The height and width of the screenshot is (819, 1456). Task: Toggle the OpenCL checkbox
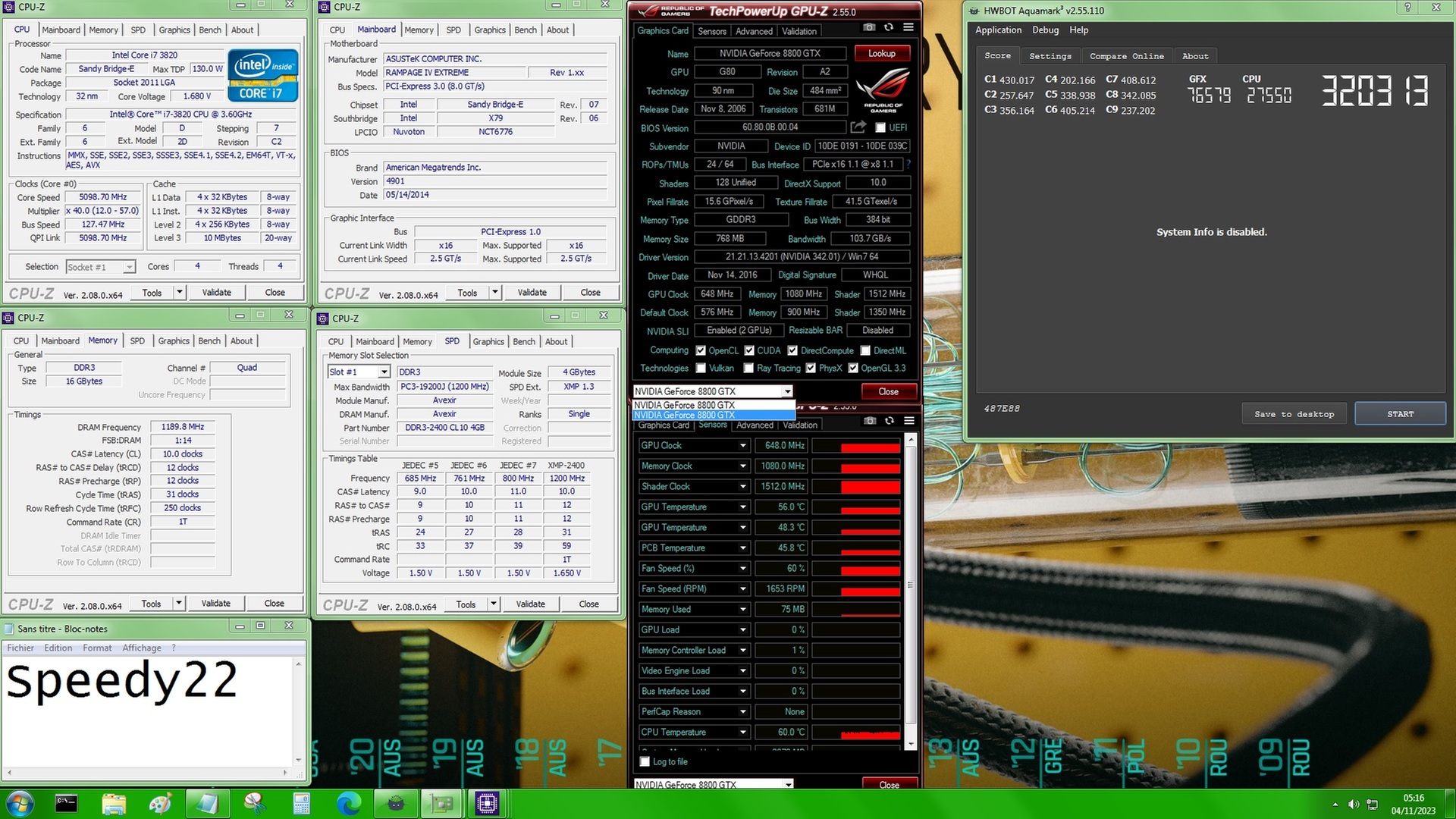(701, 350)
